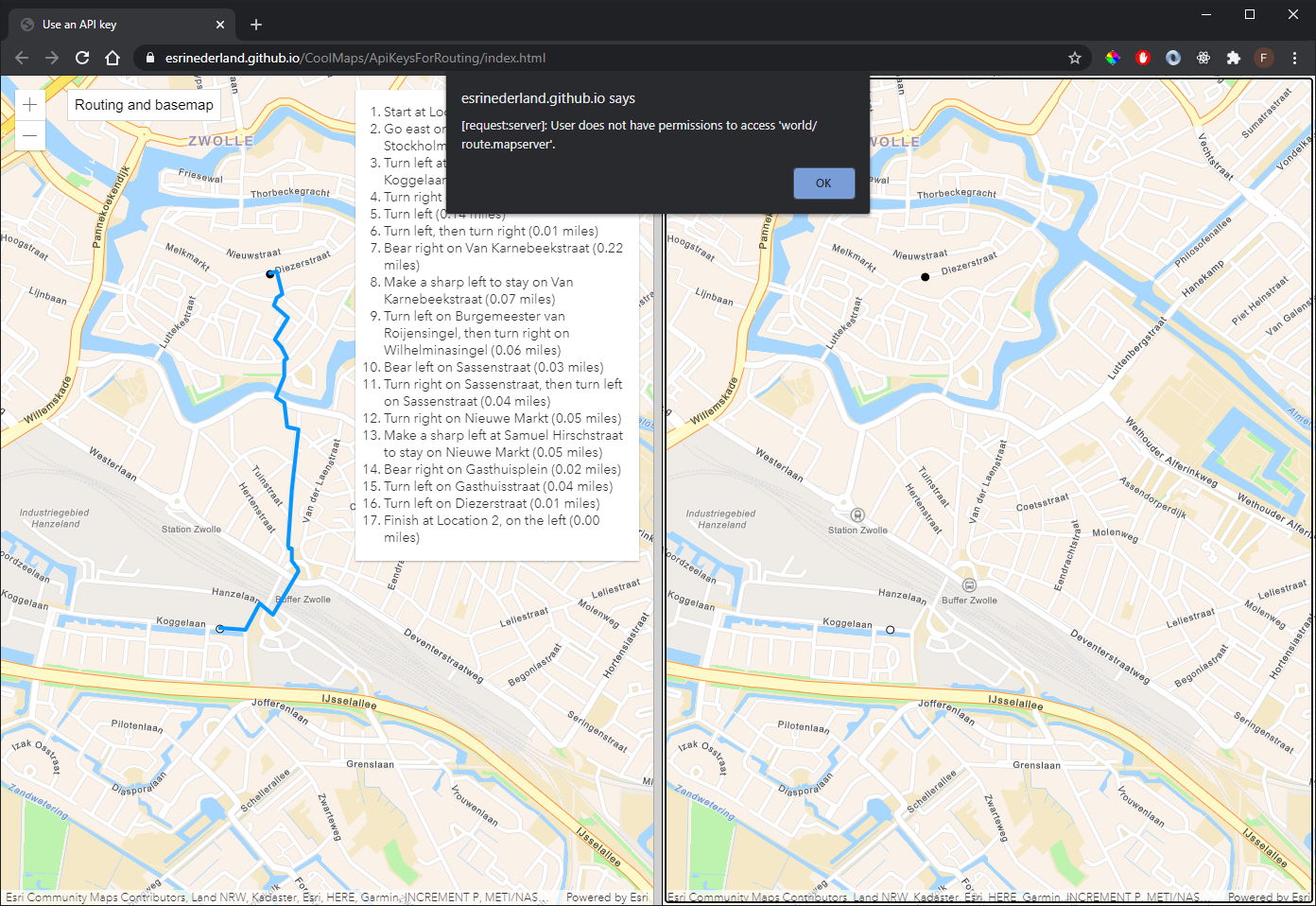This screenshot has height=906, width=1316.
Task: Click the address bar URL
Action: 355,58
